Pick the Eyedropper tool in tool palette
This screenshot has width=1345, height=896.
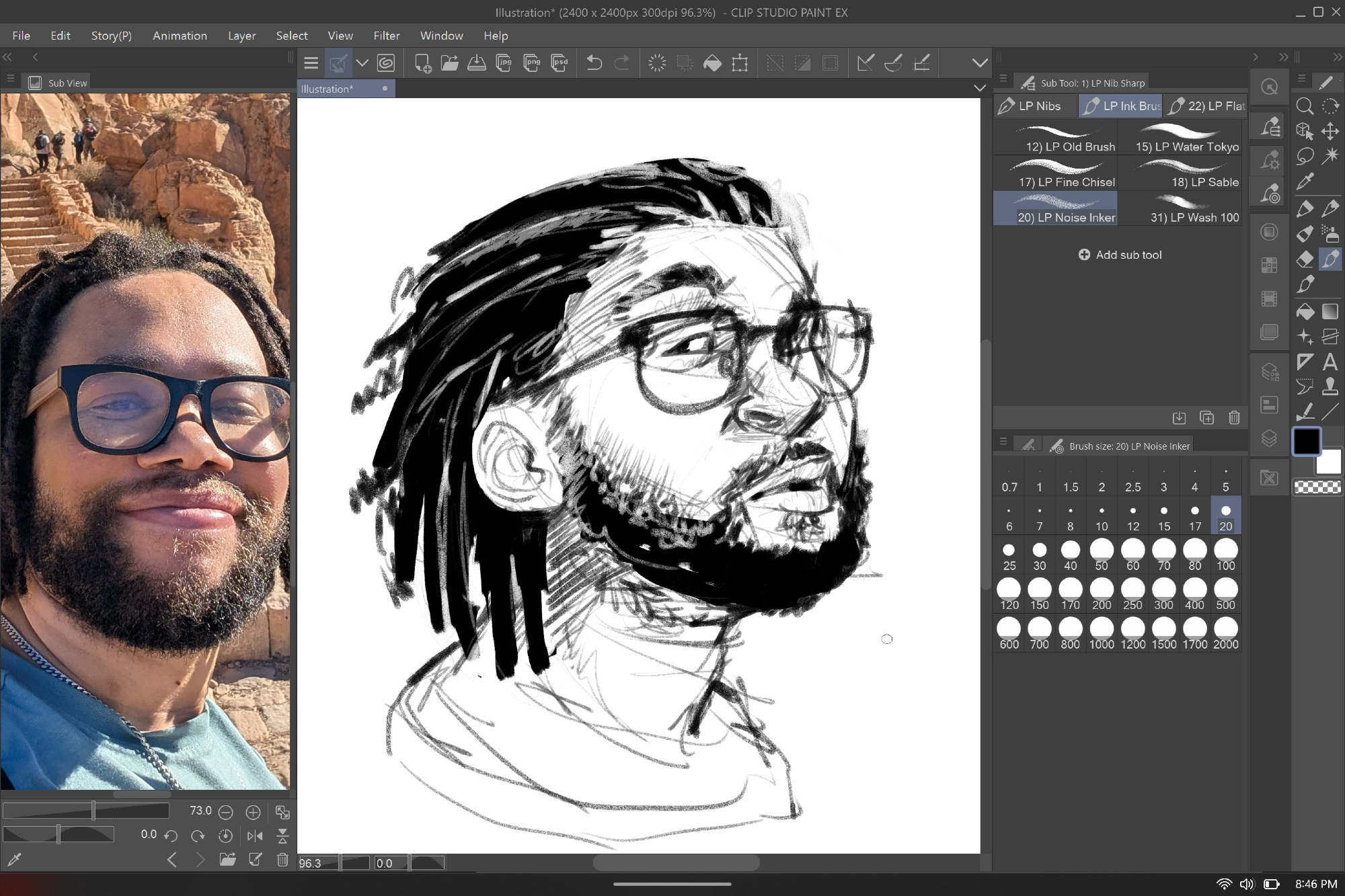[x=1305, y=181]
